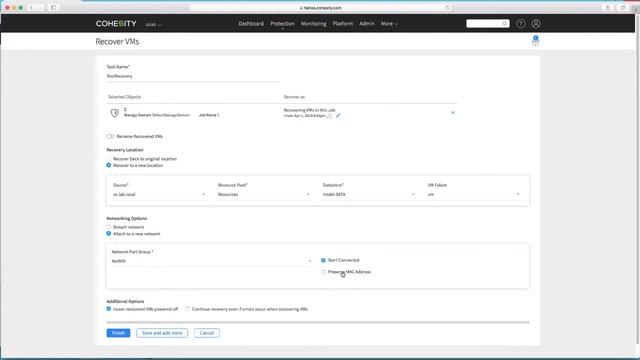Click the Recover VMs page heading

[117, 42]
